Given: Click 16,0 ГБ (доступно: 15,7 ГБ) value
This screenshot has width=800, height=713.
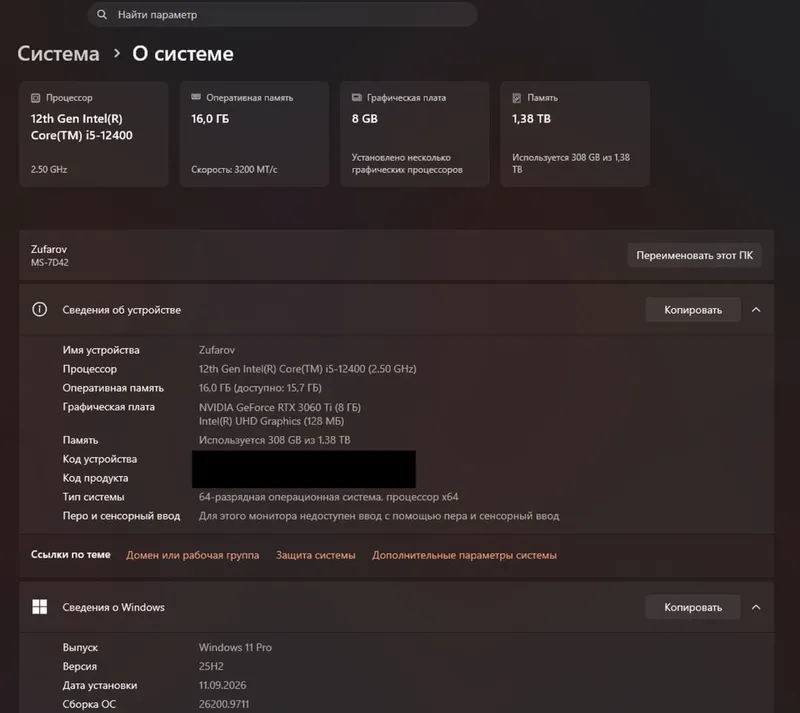Looking at the screenshot, I should tap(260, 388).
